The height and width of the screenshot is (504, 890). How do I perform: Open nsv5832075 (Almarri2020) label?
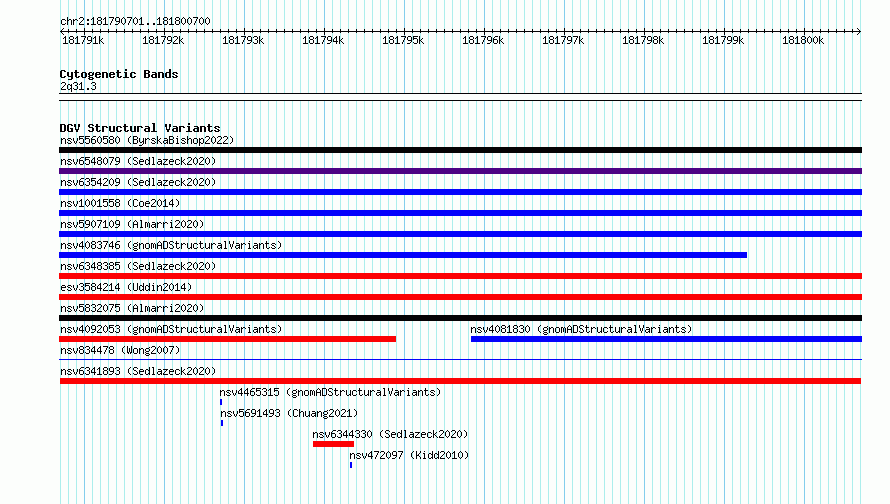click(132, 308)
